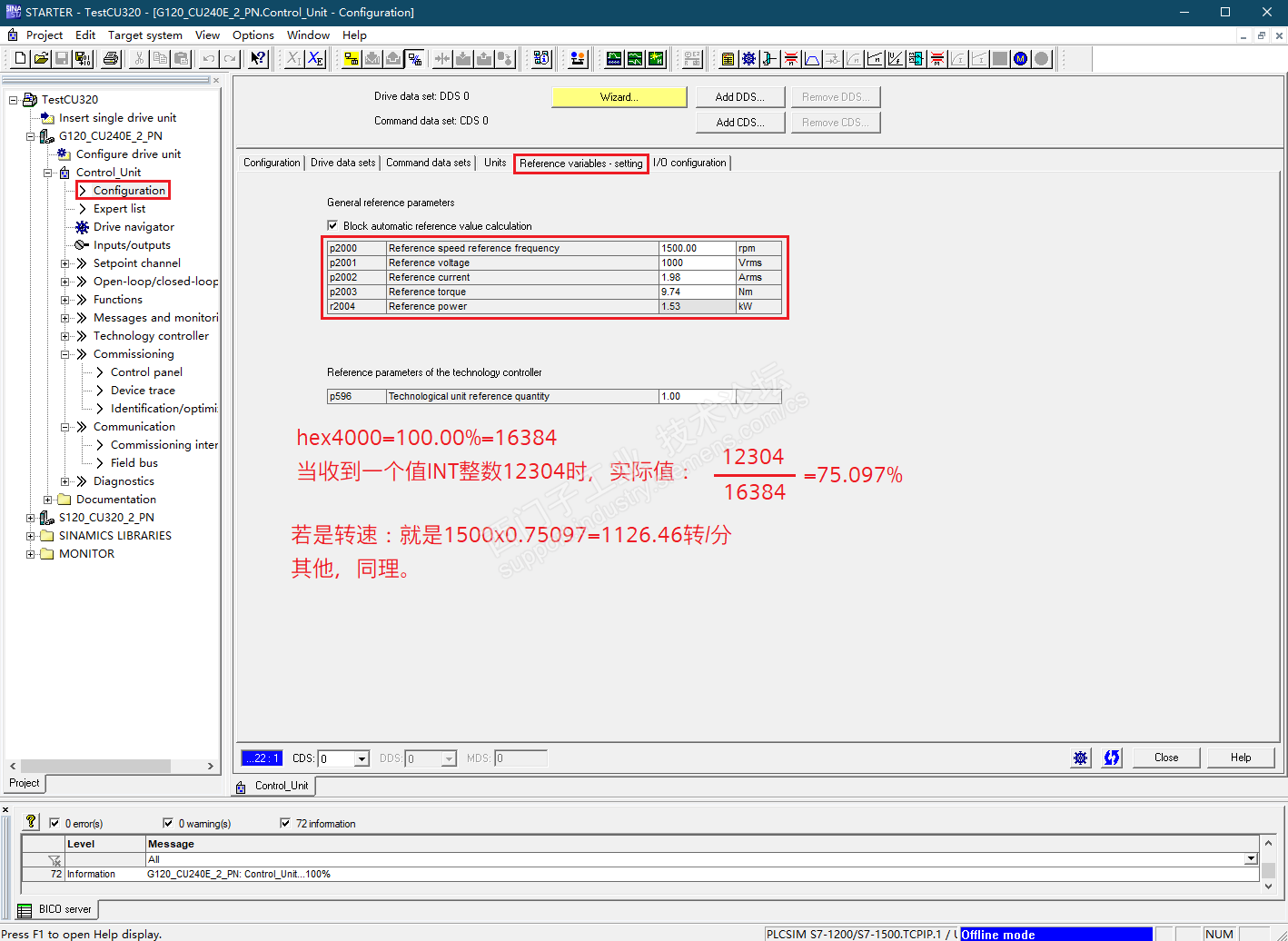
Task: Click the setpoint potentiometer toolbar icon
Action: pyautogui.click(x=769, y=59)
